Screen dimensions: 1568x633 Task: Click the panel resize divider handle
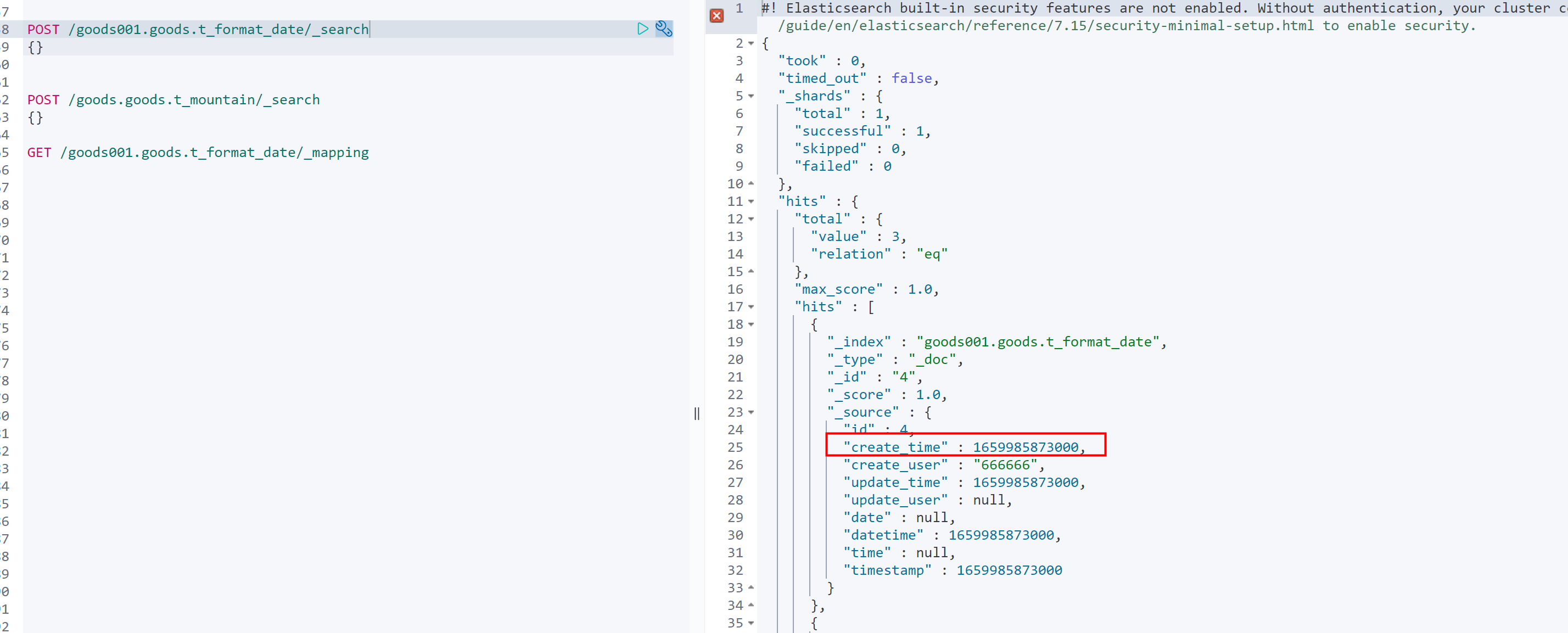tap(697, 414)
